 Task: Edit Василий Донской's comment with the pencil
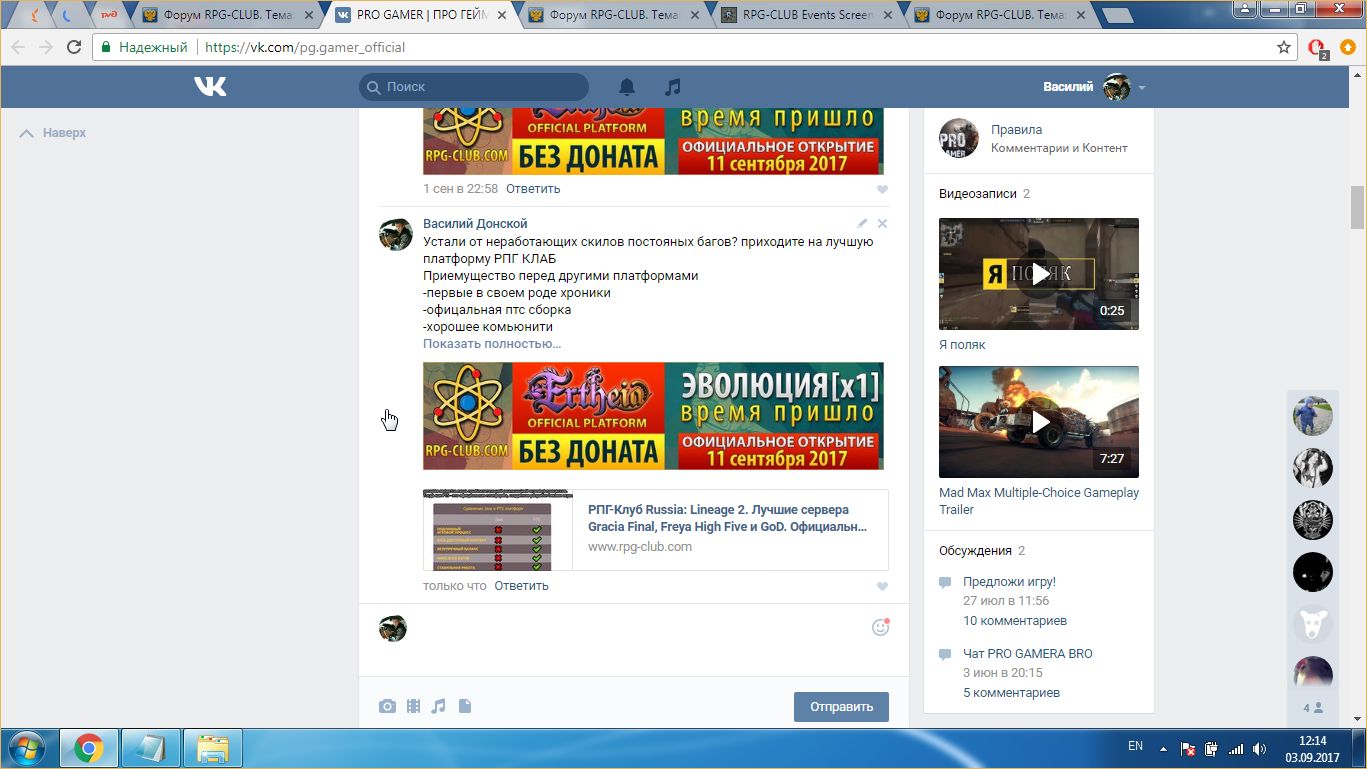click(862, 224)
